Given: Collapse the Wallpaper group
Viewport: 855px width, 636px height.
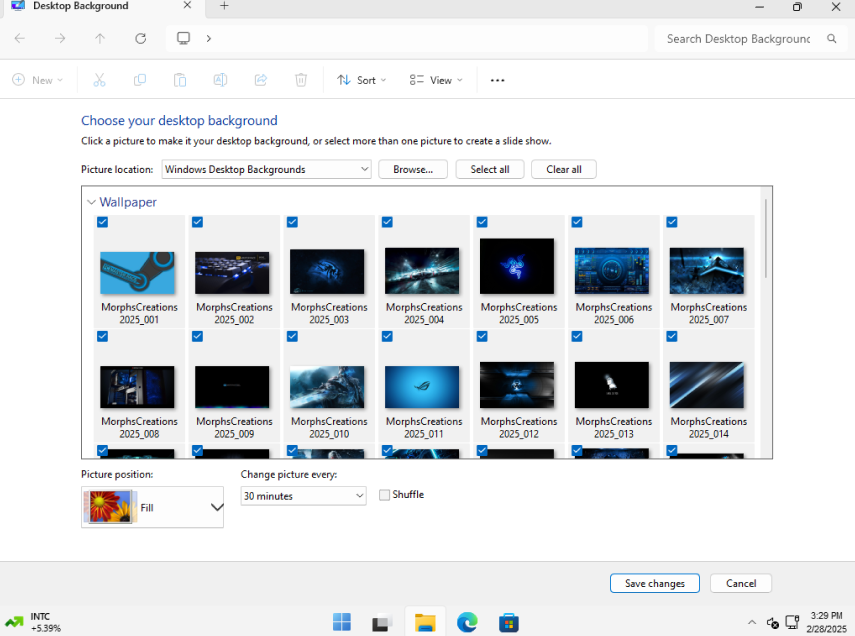Looking at the screenshot, I should (91, 202).
